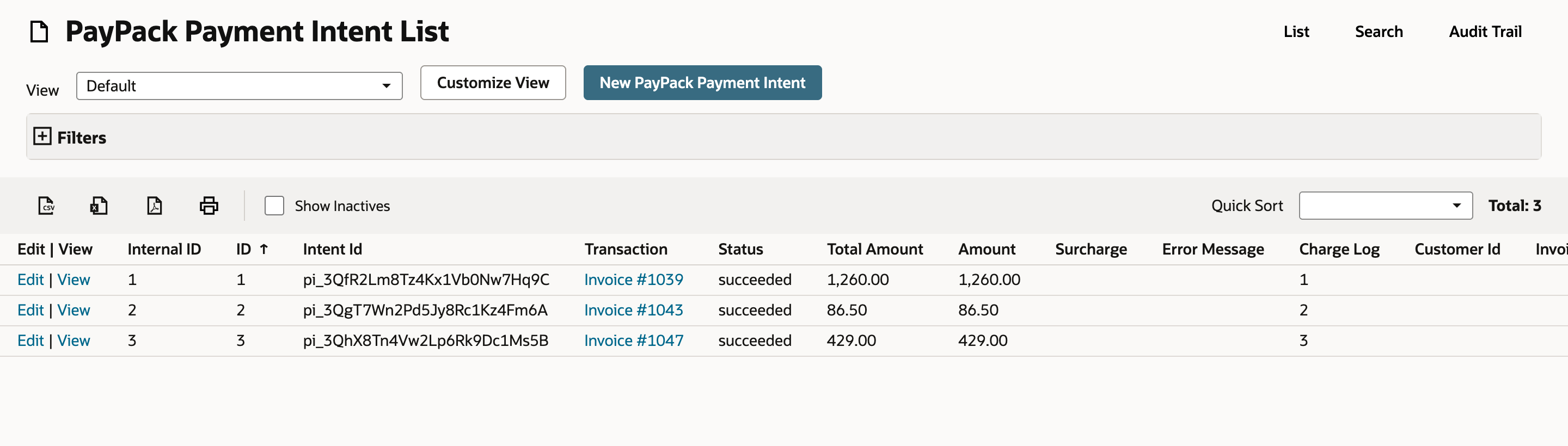View the row for Invoice #1039
The width and height of the screenshot is (1568, 446).
click(73, 280)
